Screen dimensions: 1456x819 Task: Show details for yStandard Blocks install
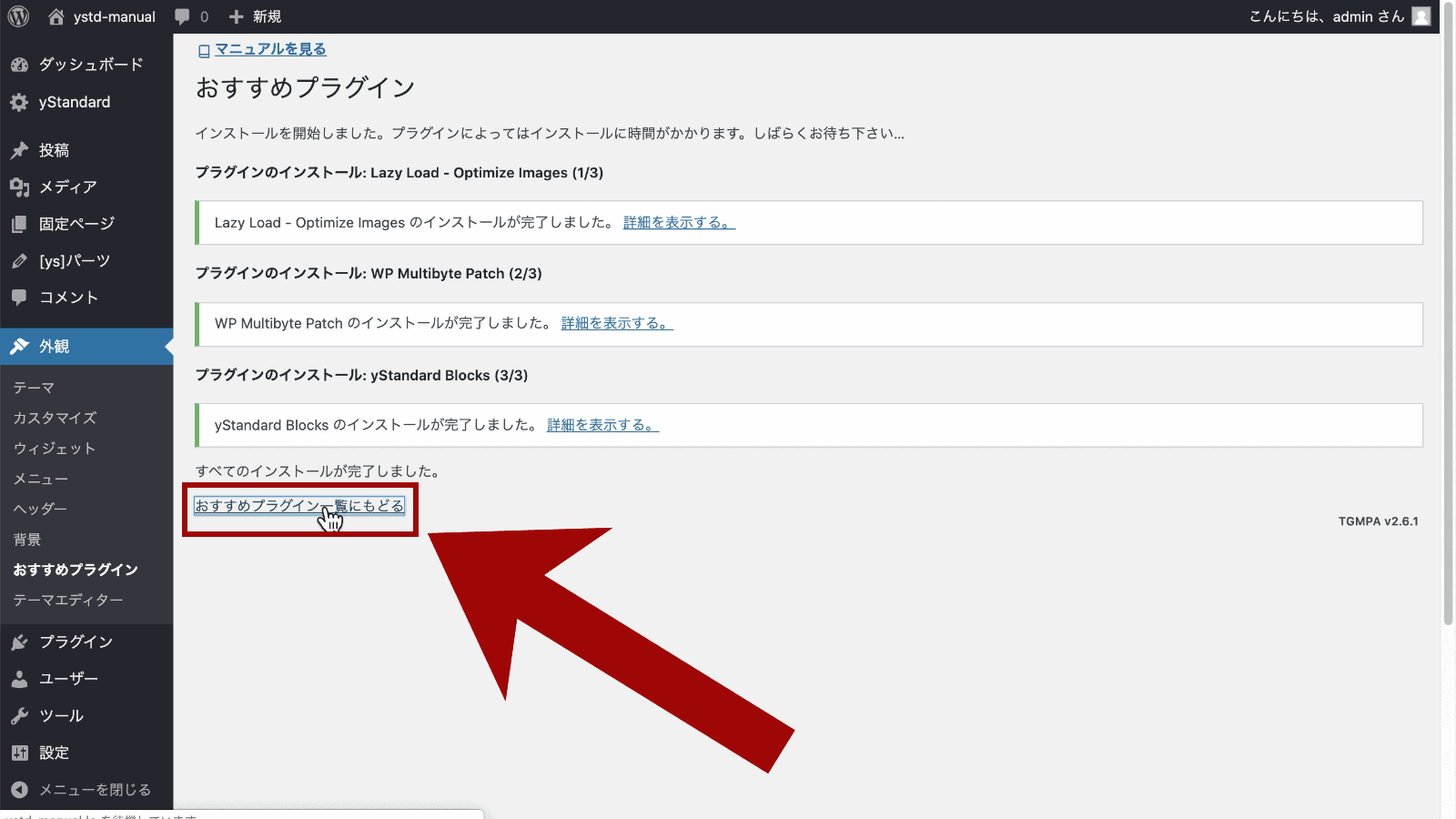tap(602, 425)
